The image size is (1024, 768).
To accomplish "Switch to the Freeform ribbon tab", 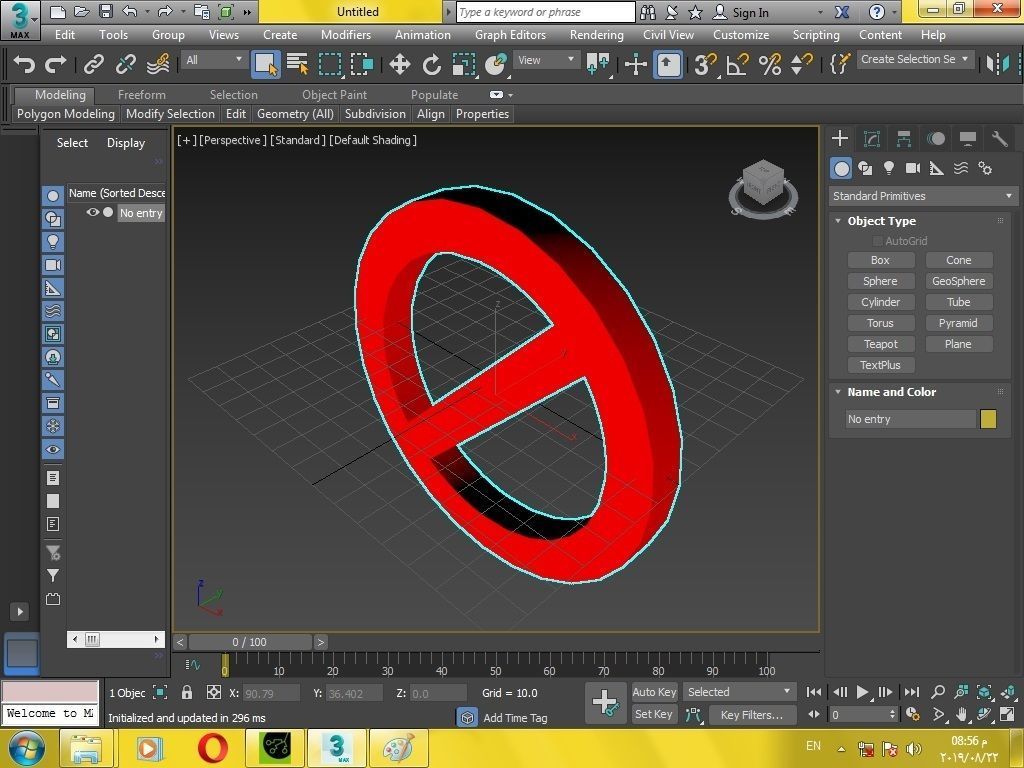I will tap(142, 95).
